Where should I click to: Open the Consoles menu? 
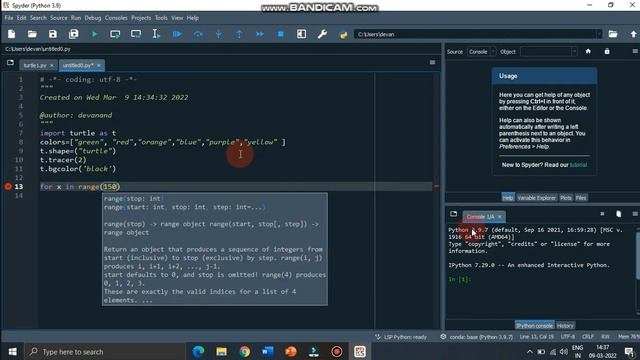(x=116, y=18)
